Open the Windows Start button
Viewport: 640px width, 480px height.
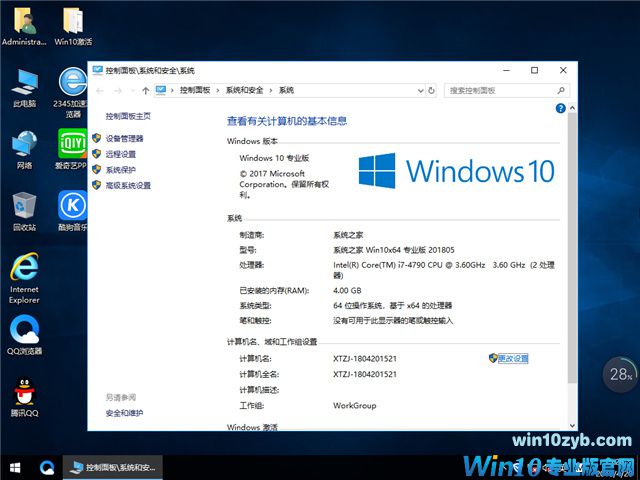(x=15, y=467)
